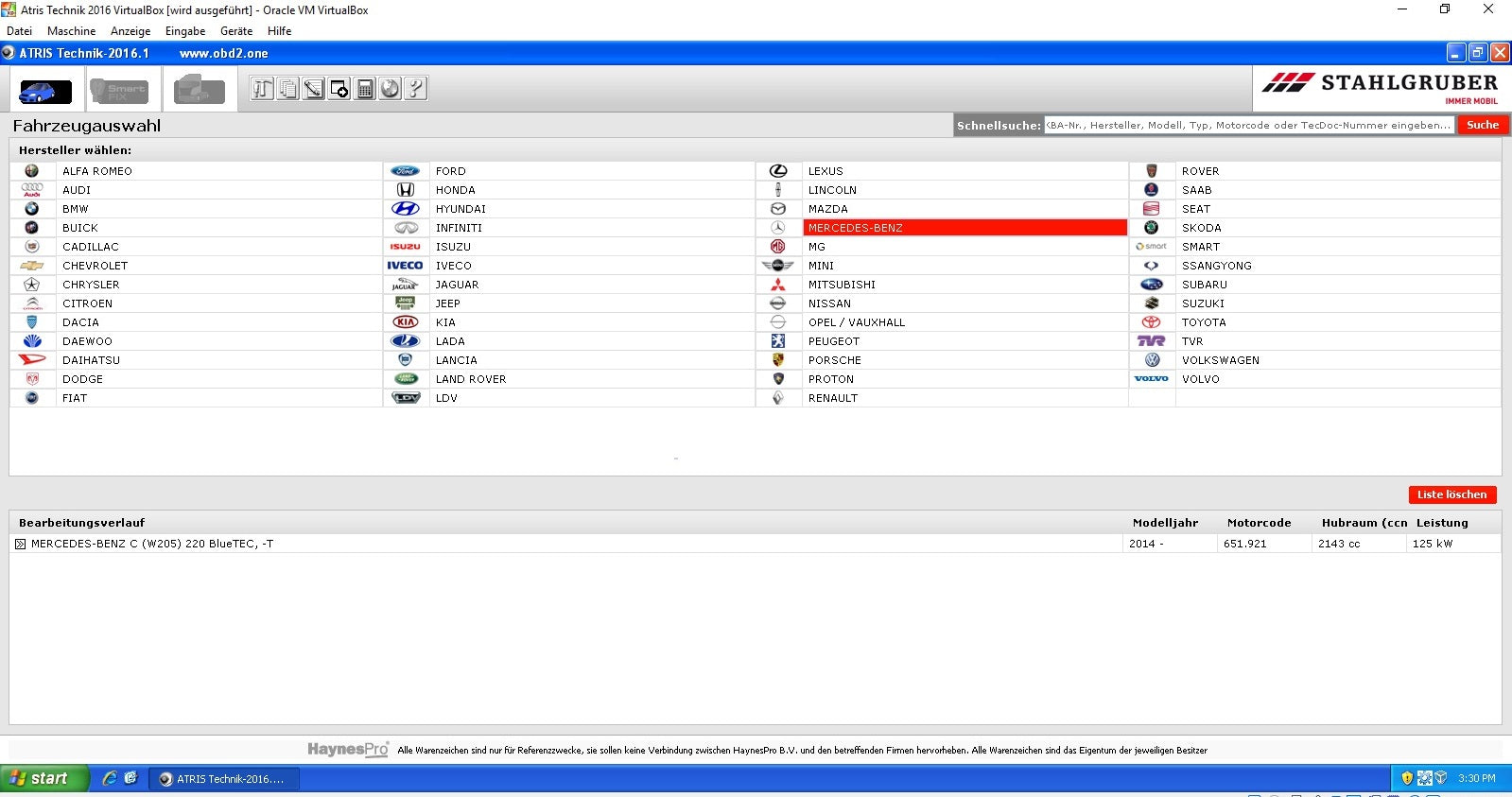Open the Geräte menu

235,31
